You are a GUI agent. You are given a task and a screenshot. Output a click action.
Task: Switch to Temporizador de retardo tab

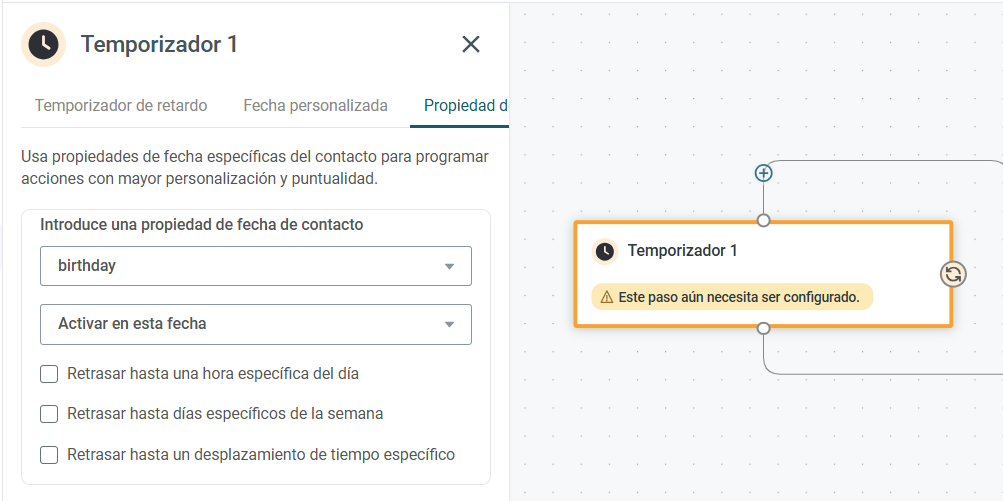pyautogui.click(x=121, y=106)
